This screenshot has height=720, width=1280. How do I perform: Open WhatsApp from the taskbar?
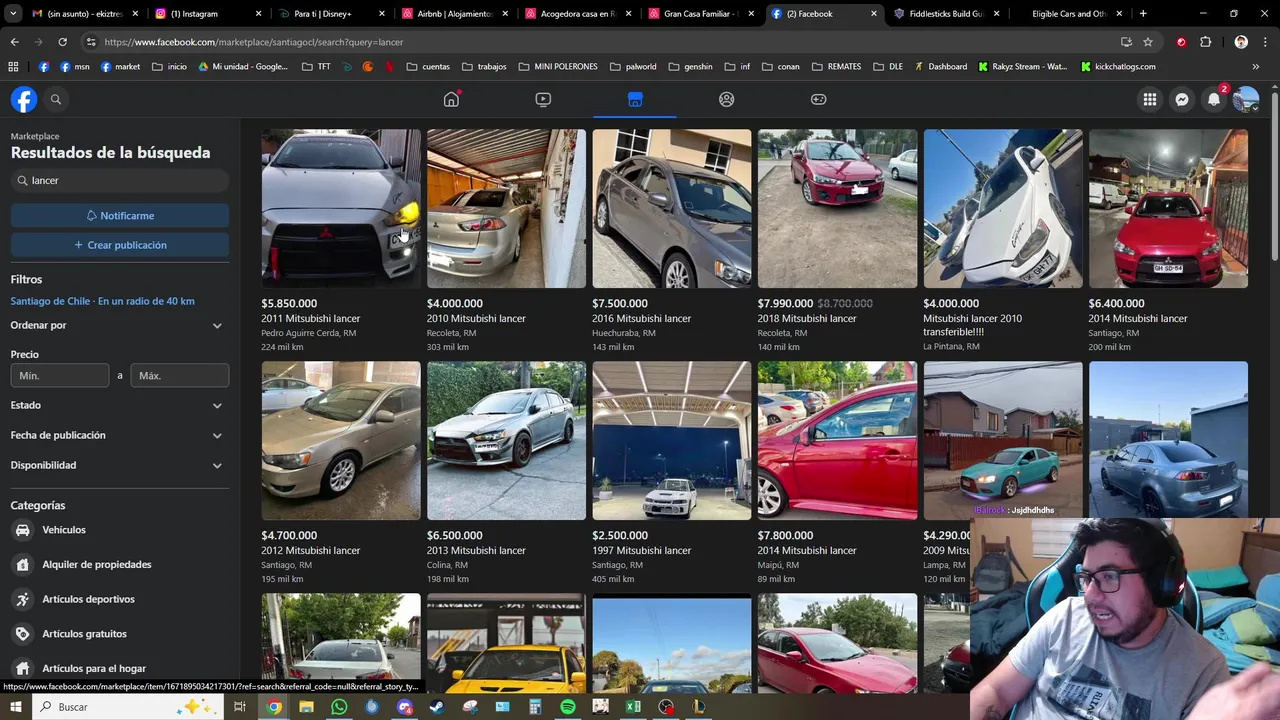pyautogui.click(x=339, y=707)
